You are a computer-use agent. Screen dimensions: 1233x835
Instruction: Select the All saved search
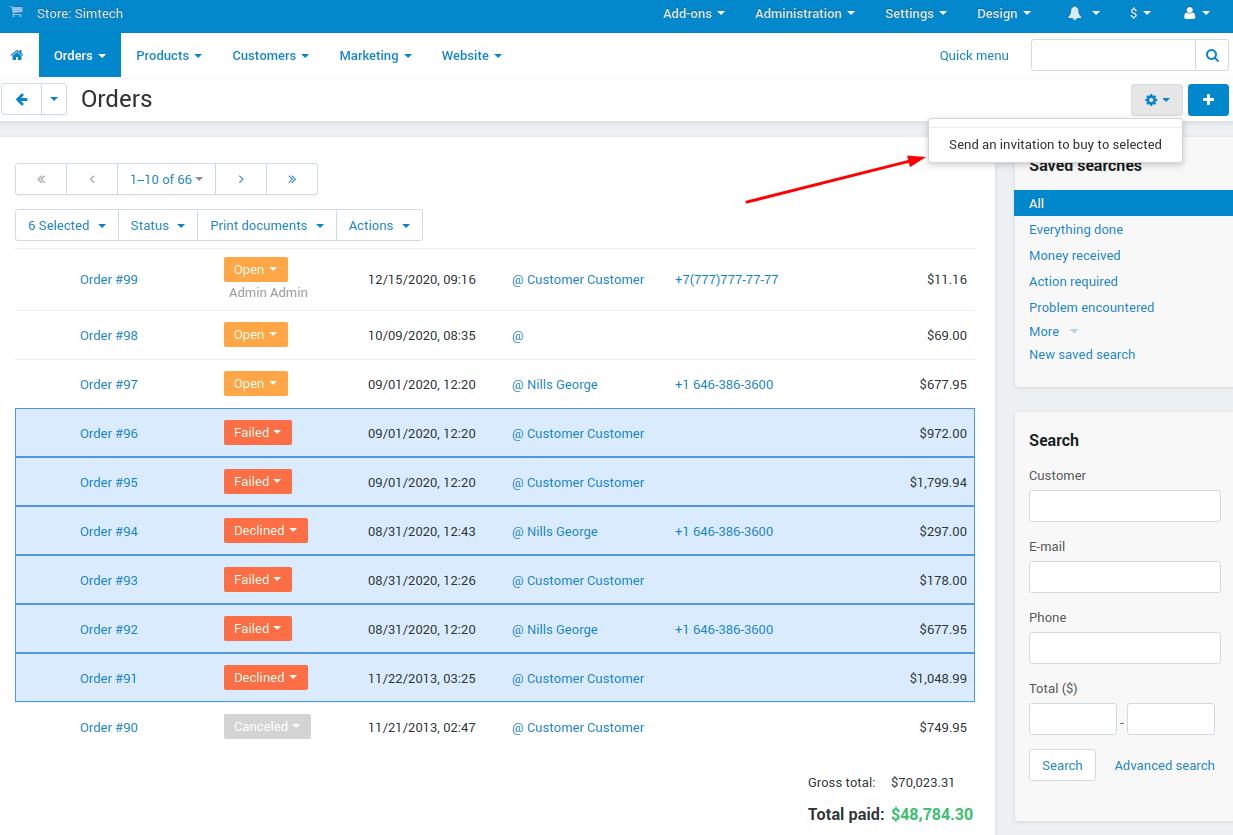[1124, 203]
